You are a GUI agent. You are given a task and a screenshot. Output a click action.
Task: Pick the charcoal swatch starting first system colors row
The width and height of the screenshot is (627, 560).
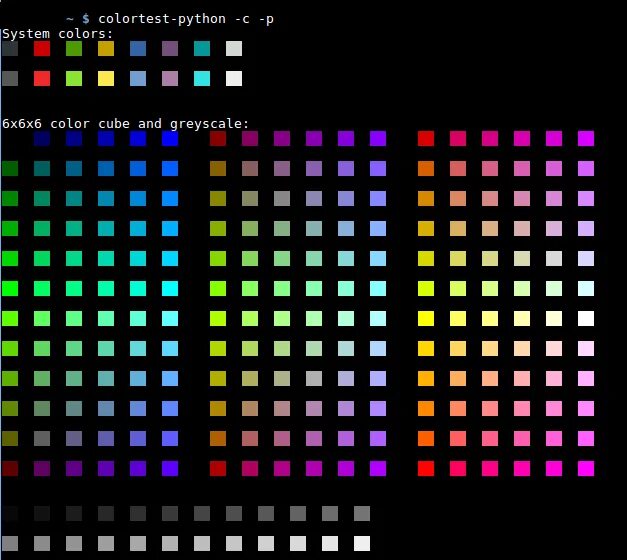point(10,49)
